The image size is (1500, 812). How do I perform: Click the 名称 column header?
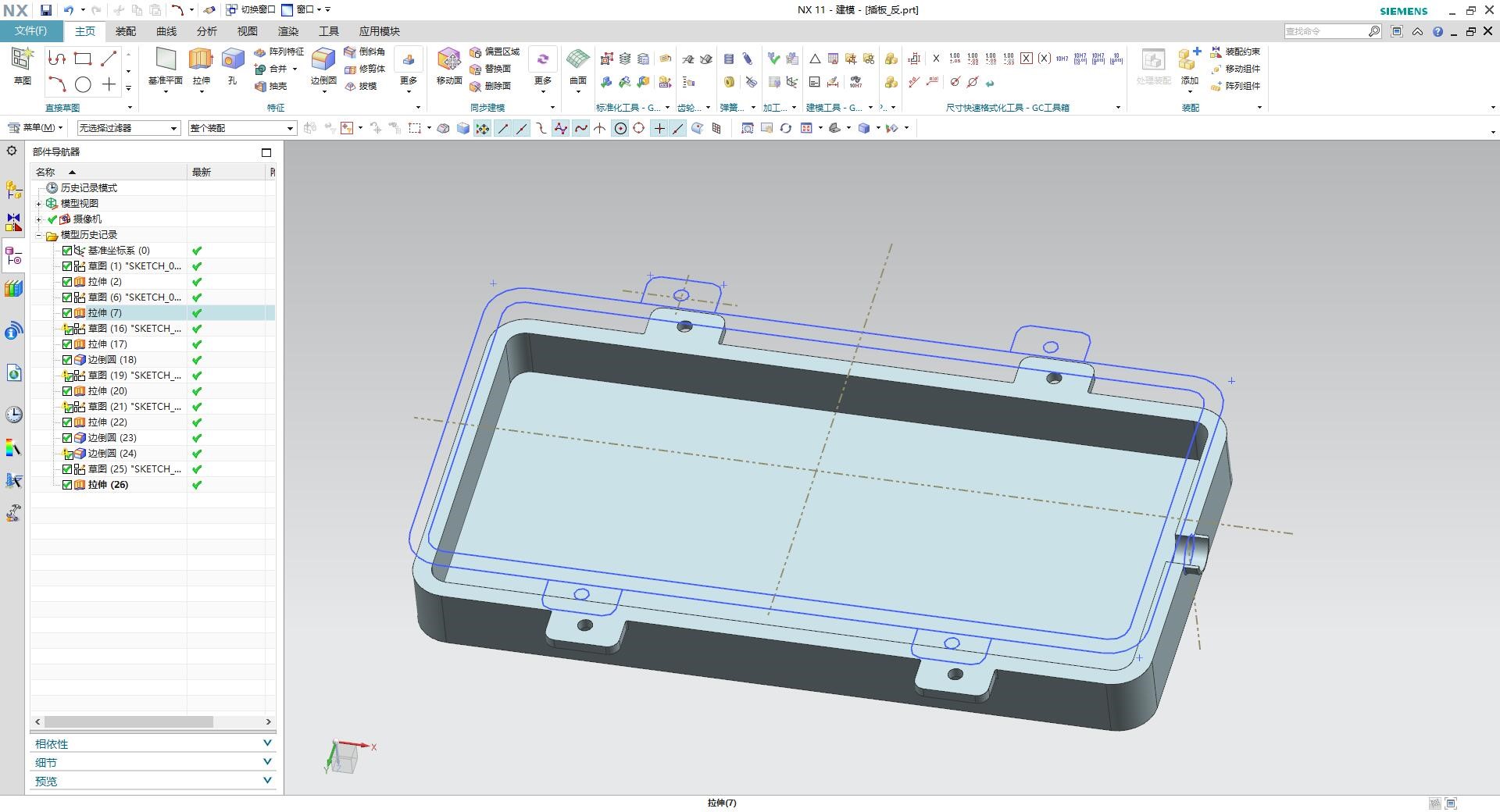click(x=109, y=172)
